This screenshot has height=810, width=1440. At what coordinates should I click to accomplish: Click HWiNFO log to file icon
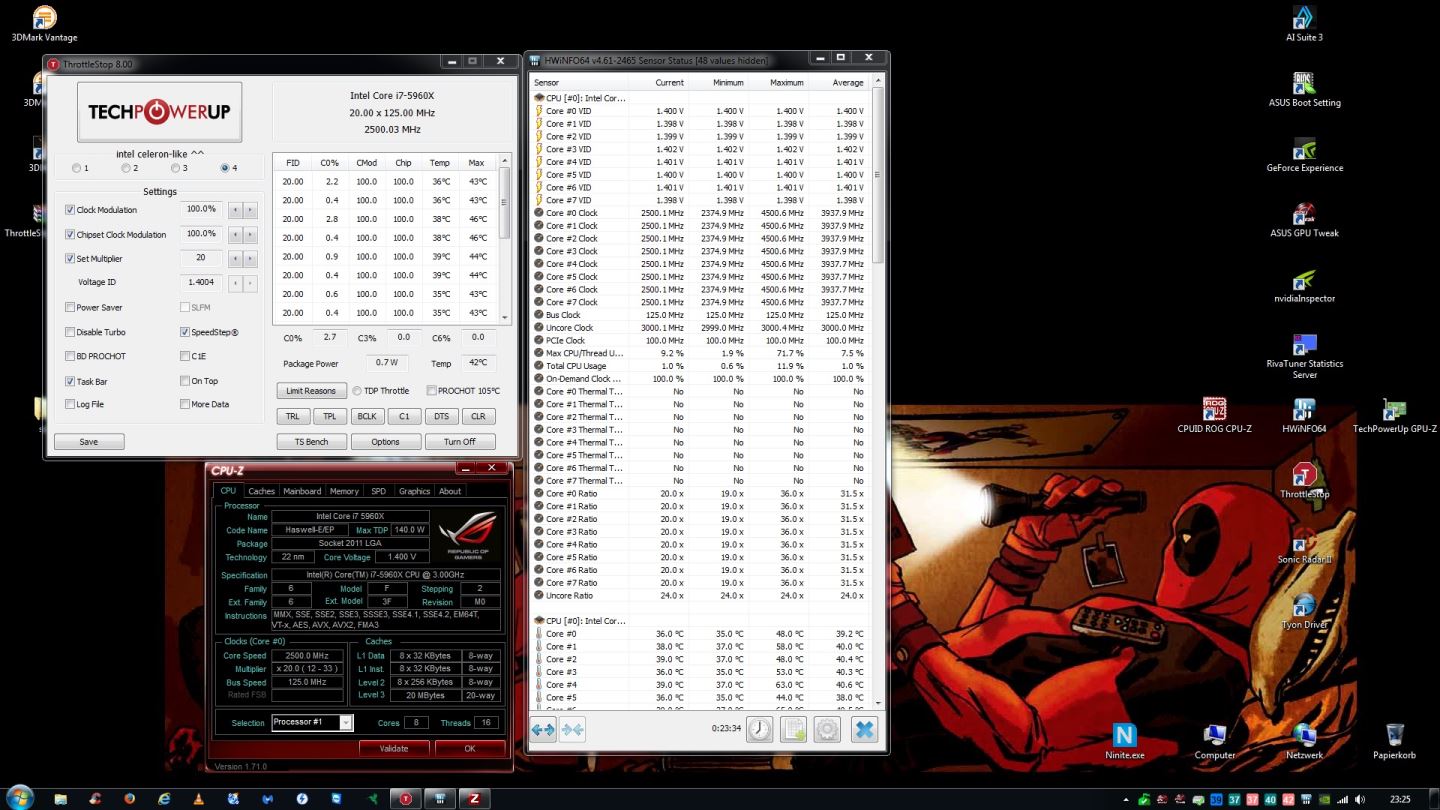pyautogui.click(x=793, y=730)
